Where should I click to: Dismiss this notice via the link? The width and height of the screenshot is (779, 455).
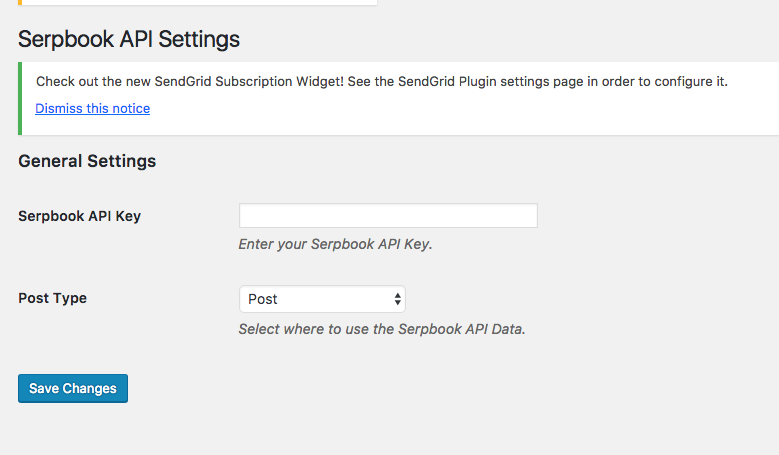coord(92,108)
